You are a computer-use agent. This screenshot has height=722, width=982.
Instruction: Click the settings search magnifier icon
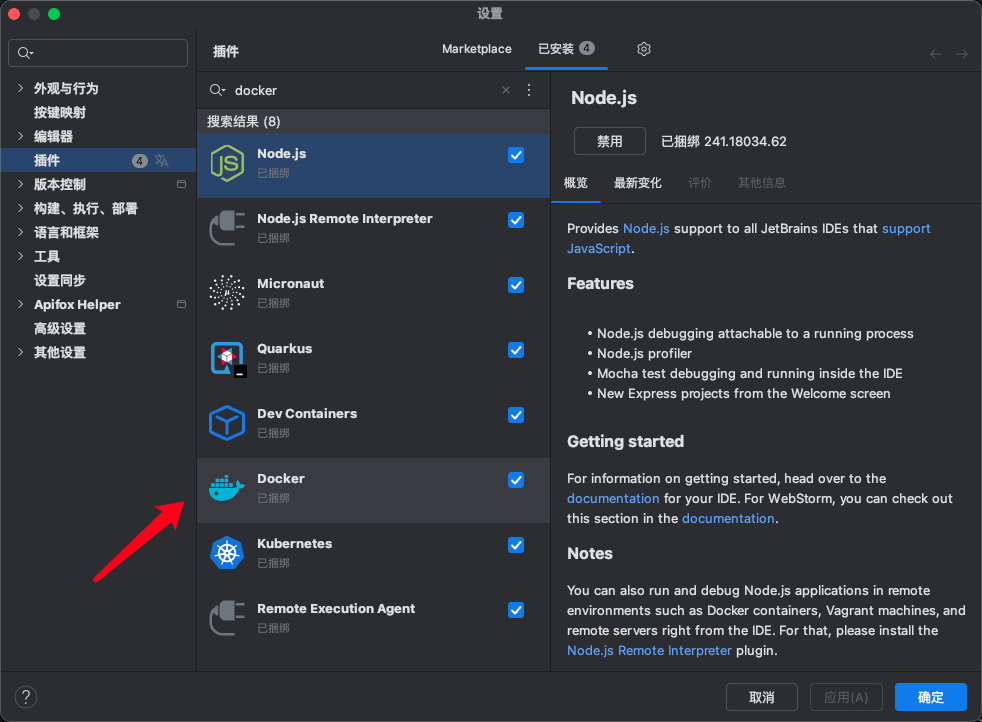[x=25, y=53]
